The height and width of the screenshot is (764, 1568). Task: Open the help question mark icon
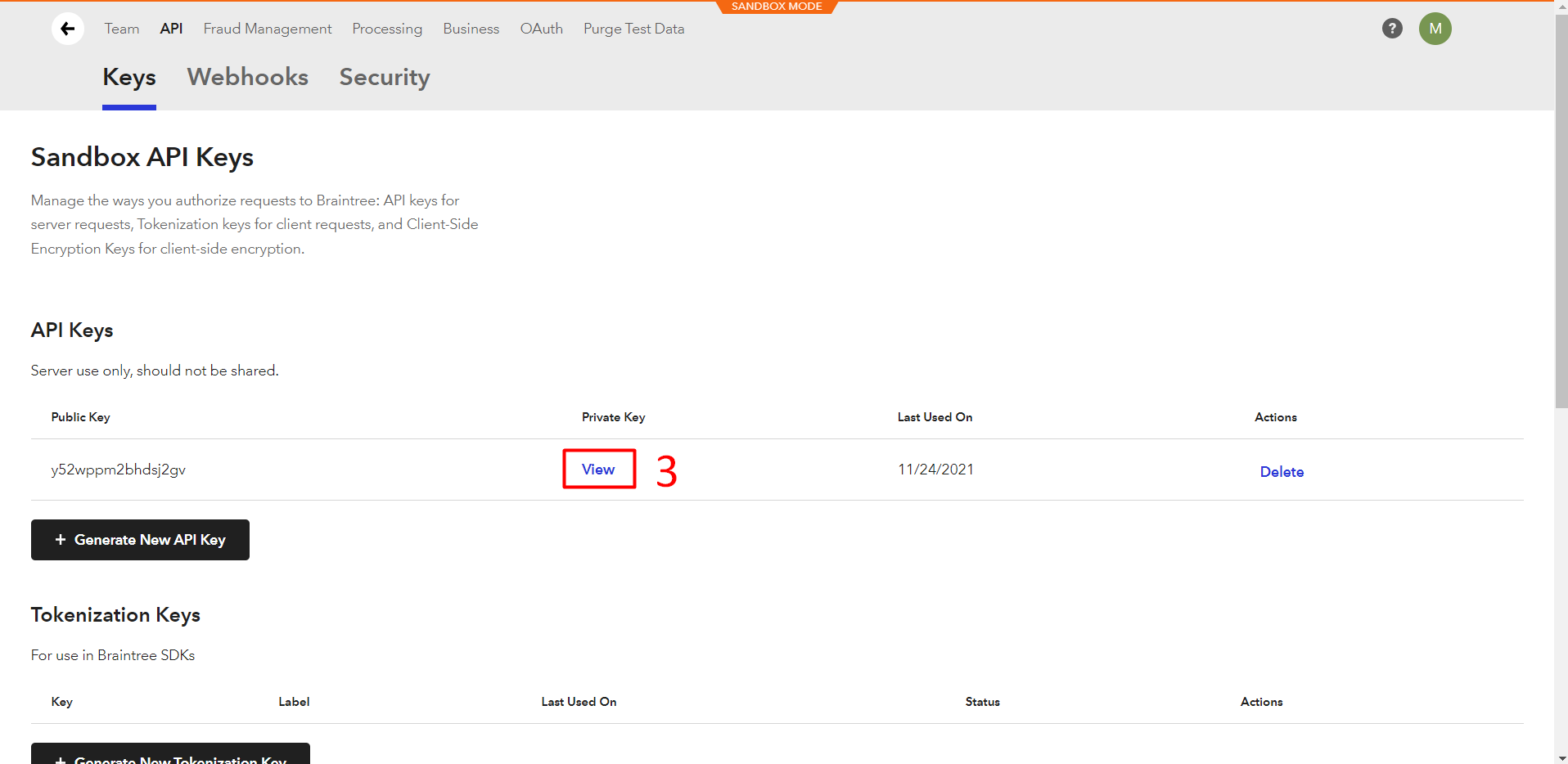pos(1392,29)
